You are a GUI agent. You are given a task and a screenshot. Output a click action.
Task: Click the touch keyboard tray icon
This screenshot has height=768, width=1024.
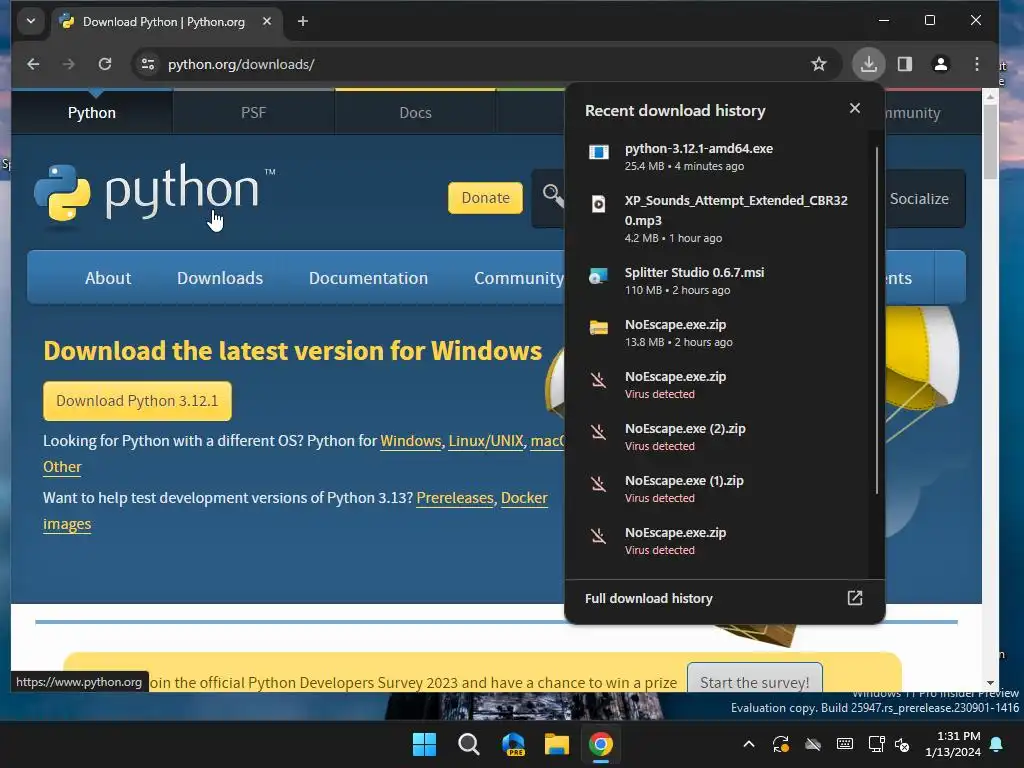tap(844, 744)
